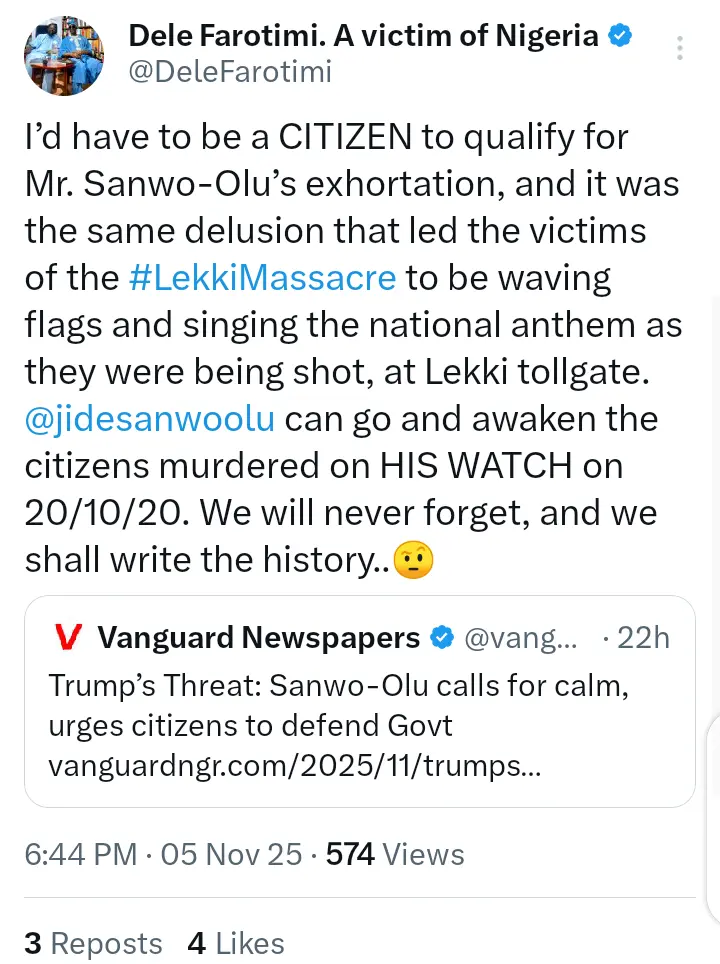This screenshot has height=964, width=720.
Task: Click the @DeleFarotimi handle
Action: (x=230, y=71)
